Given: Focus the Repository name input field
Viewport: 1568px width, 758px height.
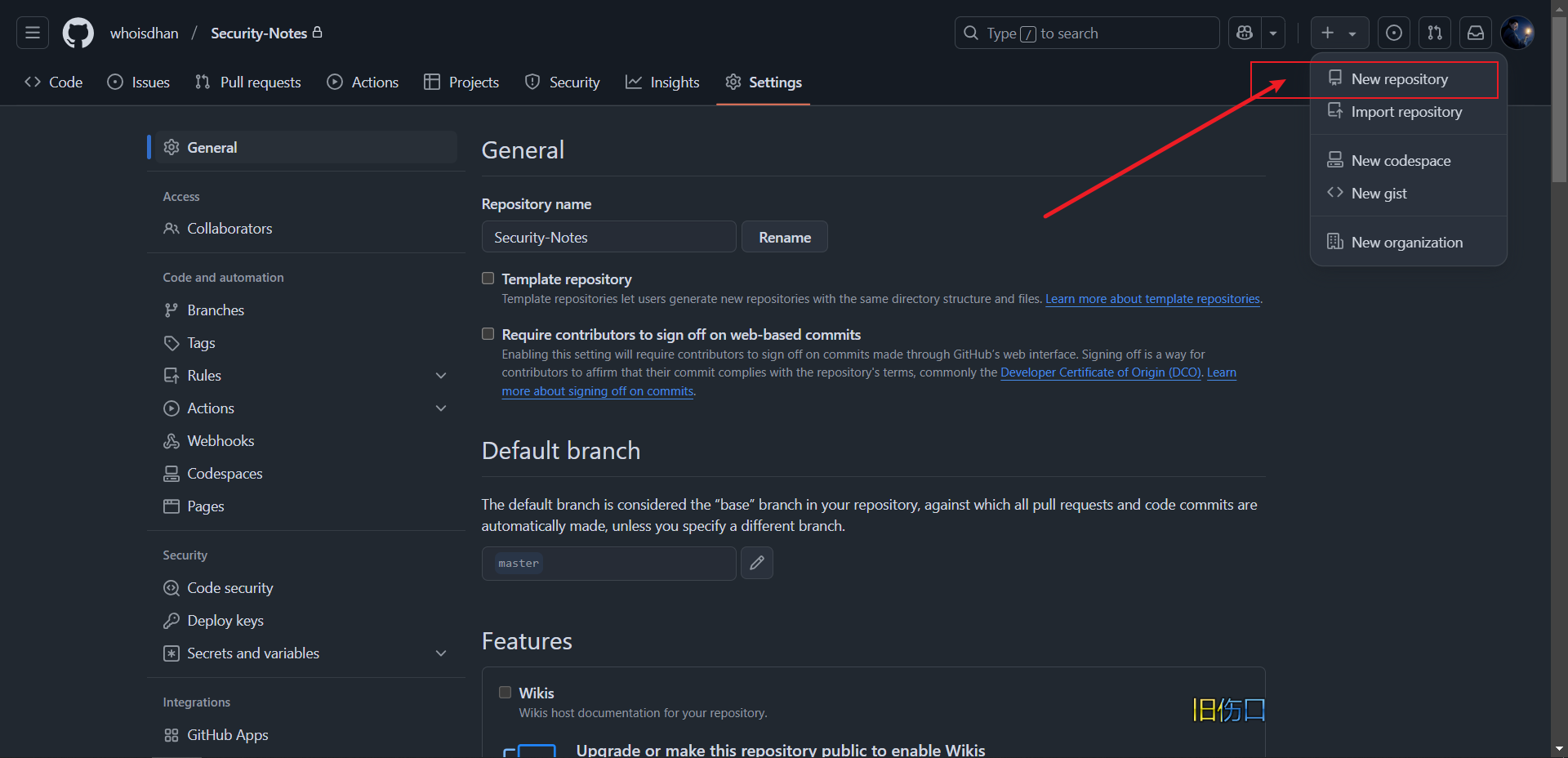Looking at the screenshot, I should pyautogui.click(x=608, y=237).
